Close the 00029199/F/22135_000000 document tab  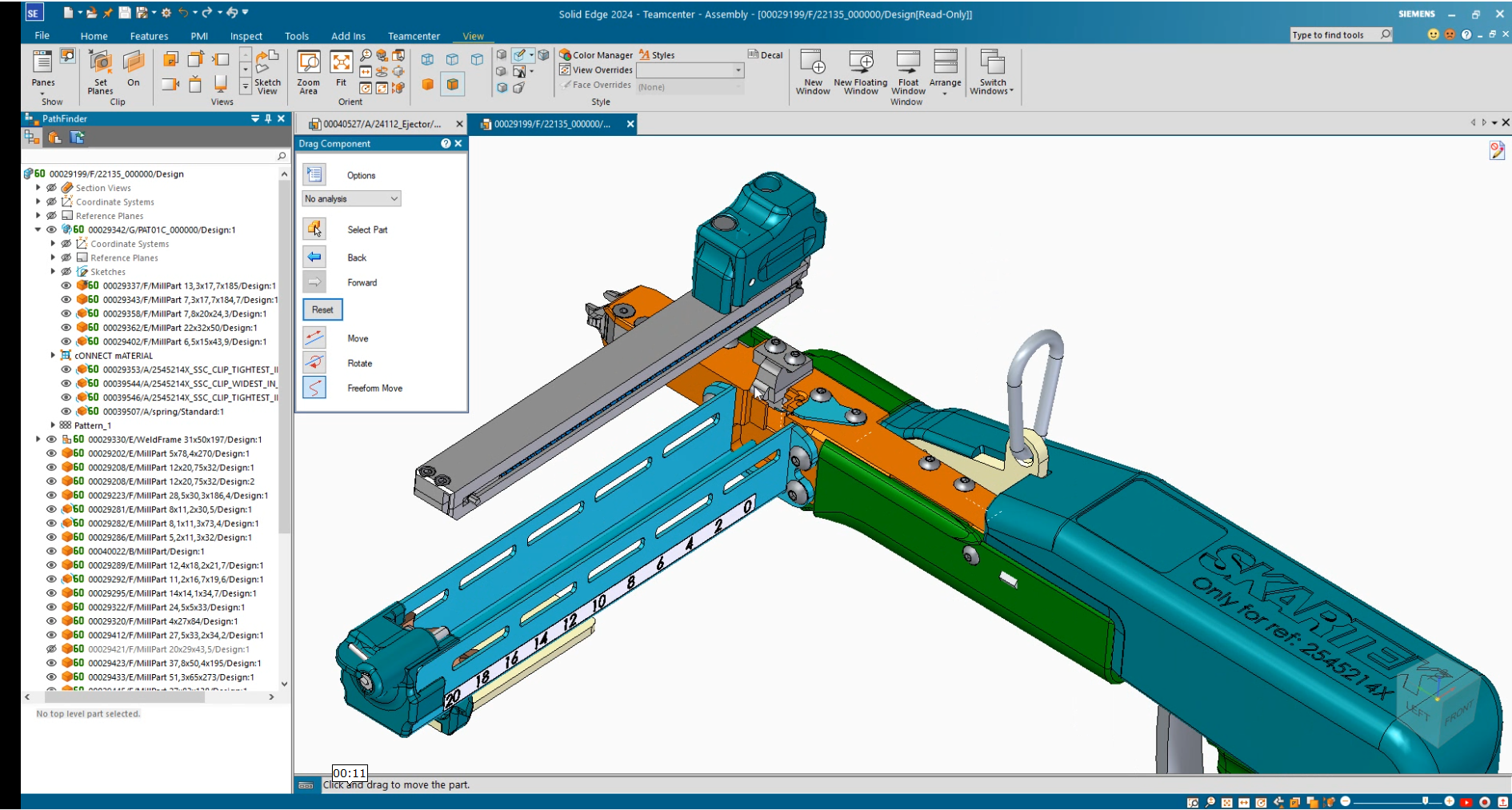[x=630, y=124]
